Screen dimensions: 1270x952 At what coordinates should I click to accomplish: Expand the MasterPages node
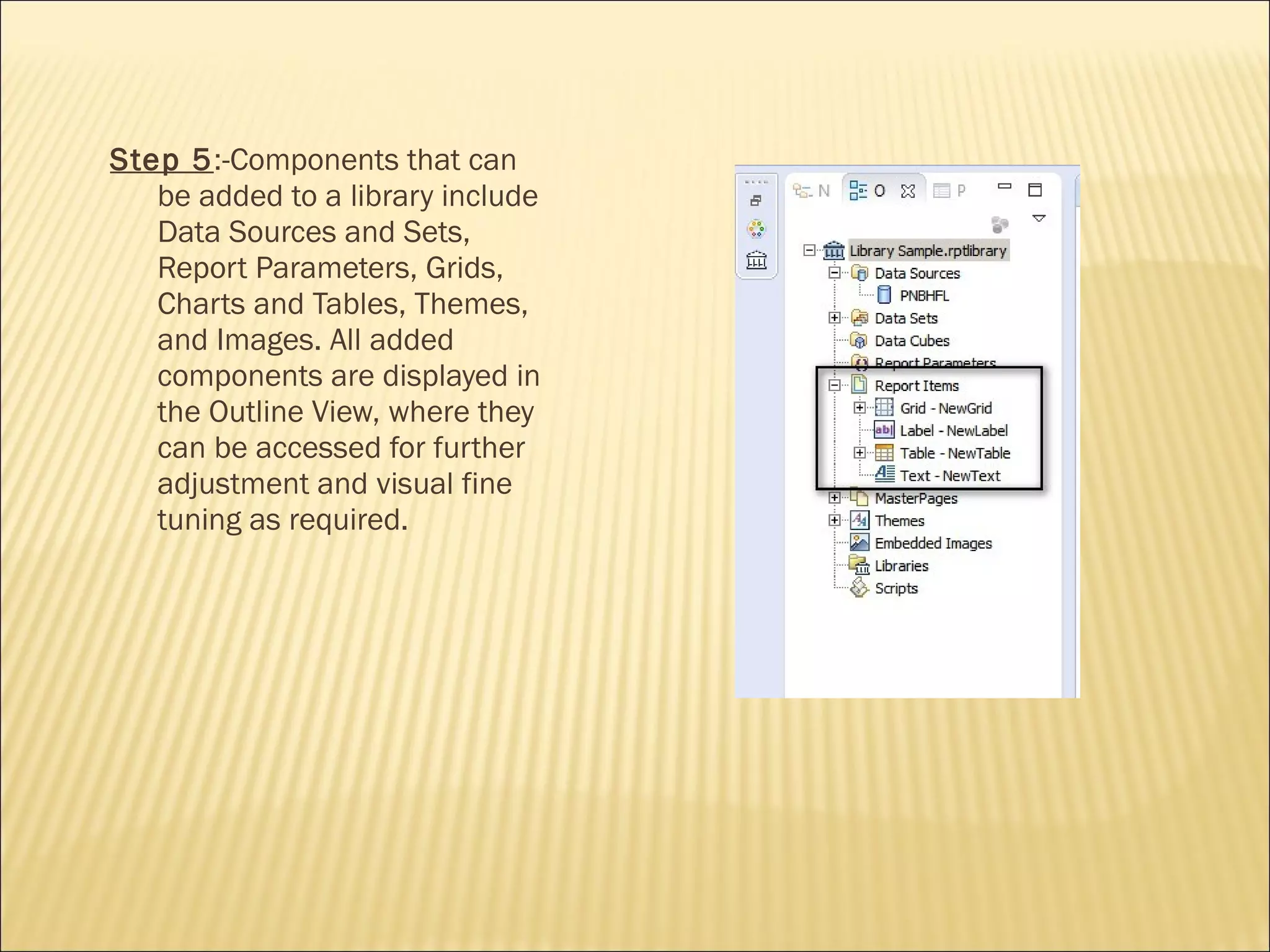tap(835, 498)
